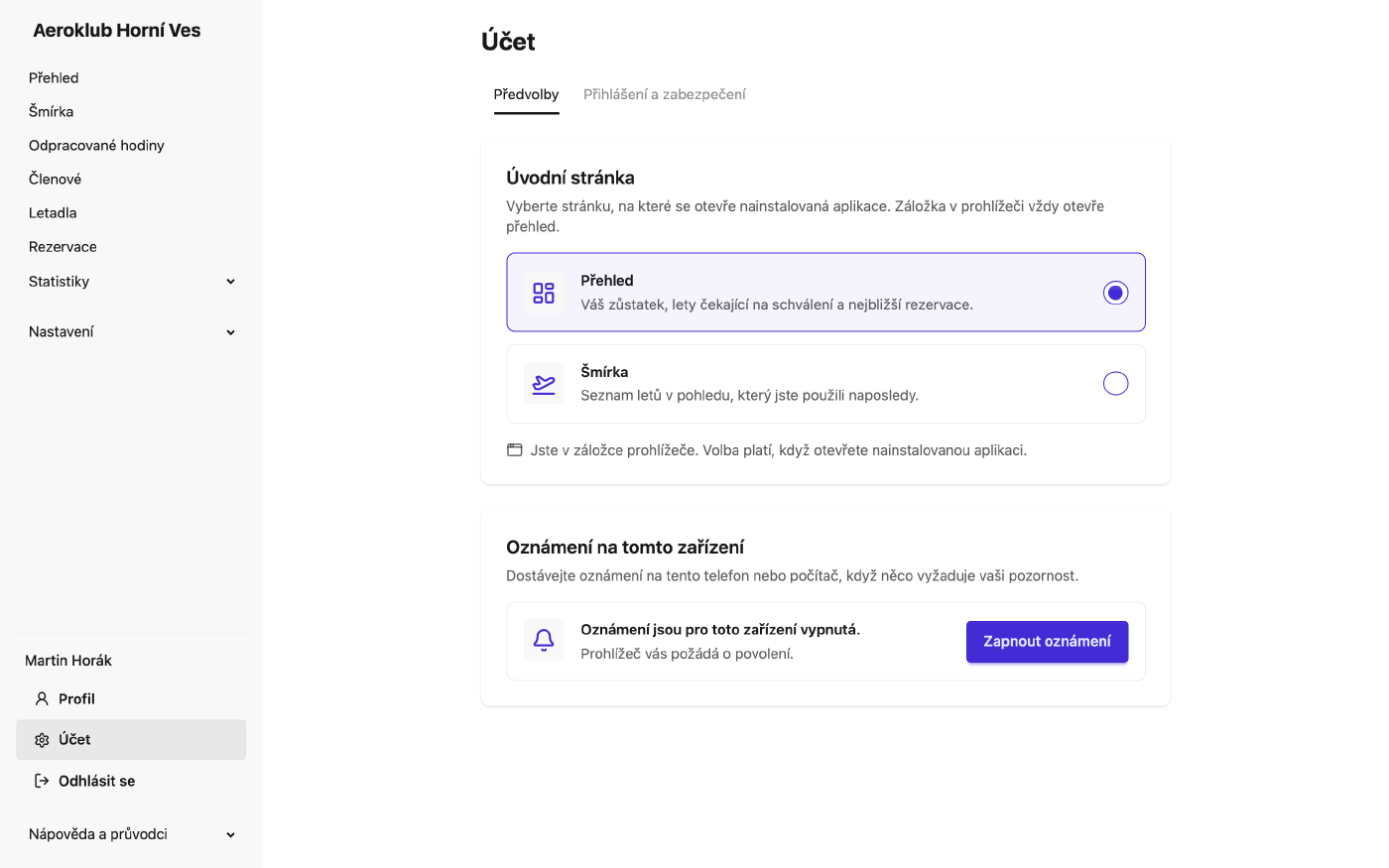Select the Šmírka radio button
This screenshot has height=868, width=1389.
pyautogui.click(x=1115, y=384)
